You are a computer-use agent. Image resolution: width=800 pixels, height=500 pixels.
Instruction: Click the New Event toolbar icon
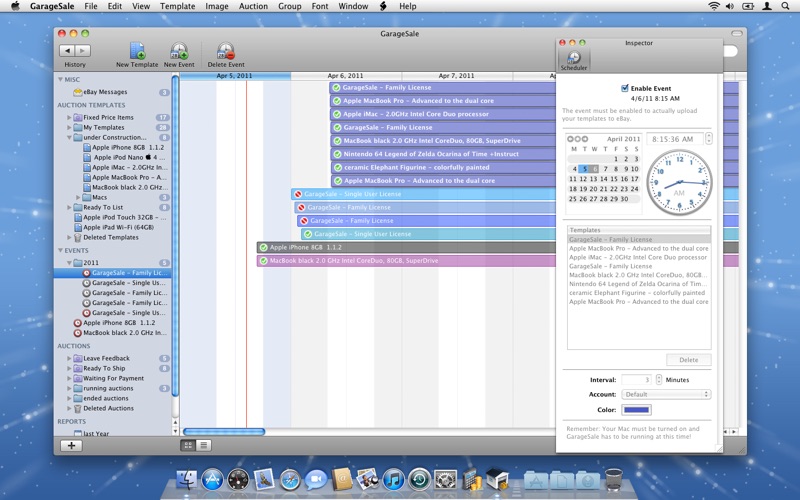pos(179,52)
